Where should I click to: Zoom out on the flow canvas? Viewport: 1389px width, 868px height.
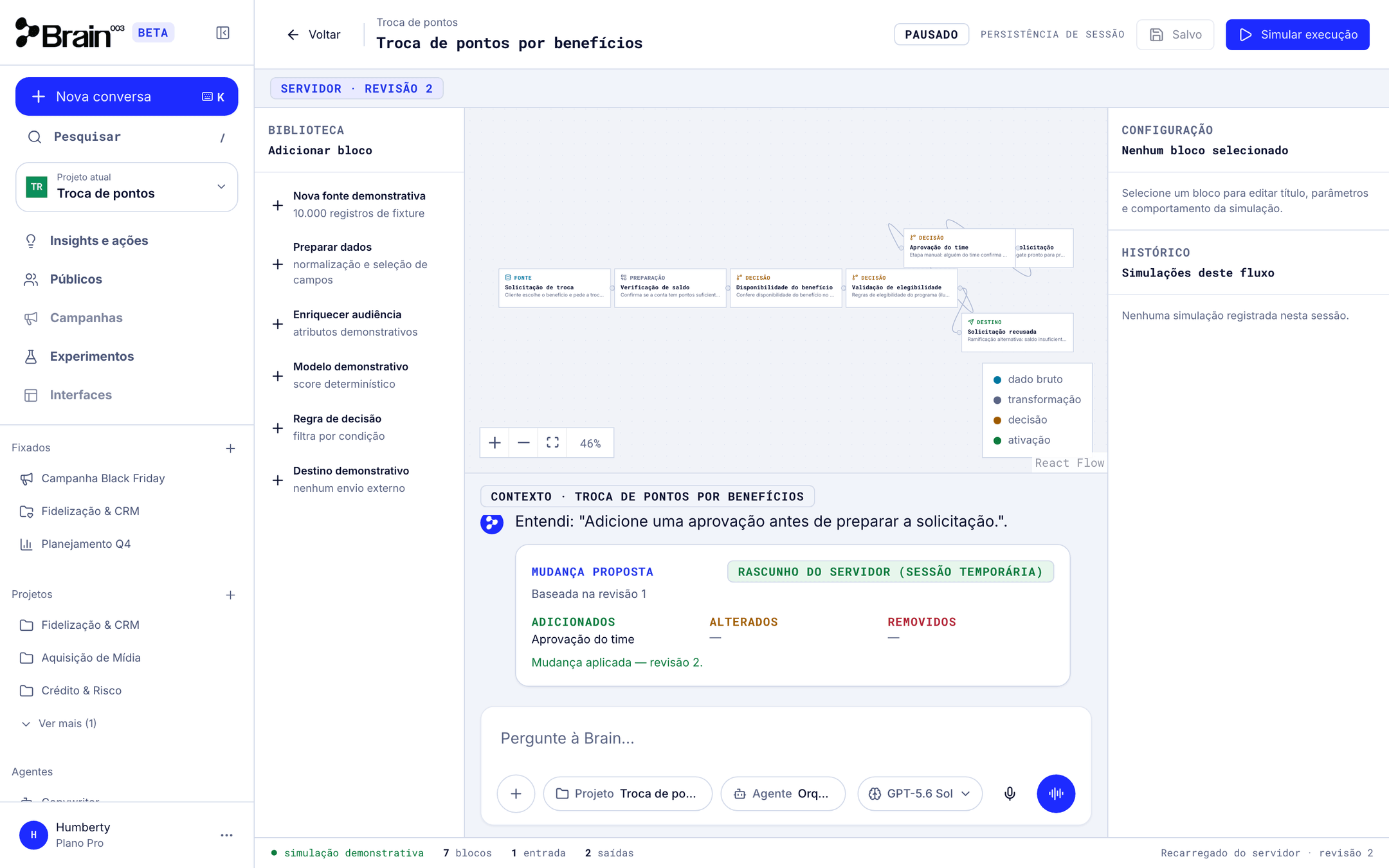pos(523,442)
